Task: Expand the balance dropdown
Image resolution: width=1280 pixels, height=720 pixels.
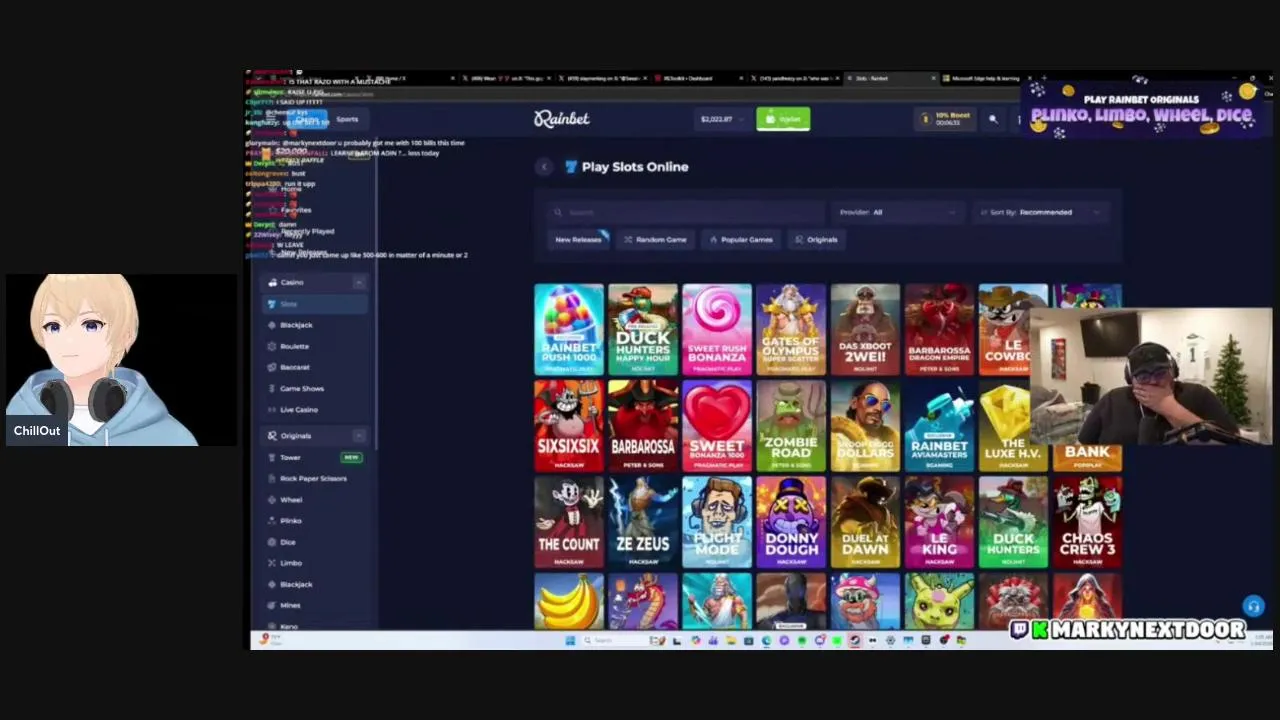Action: [720, 119]
